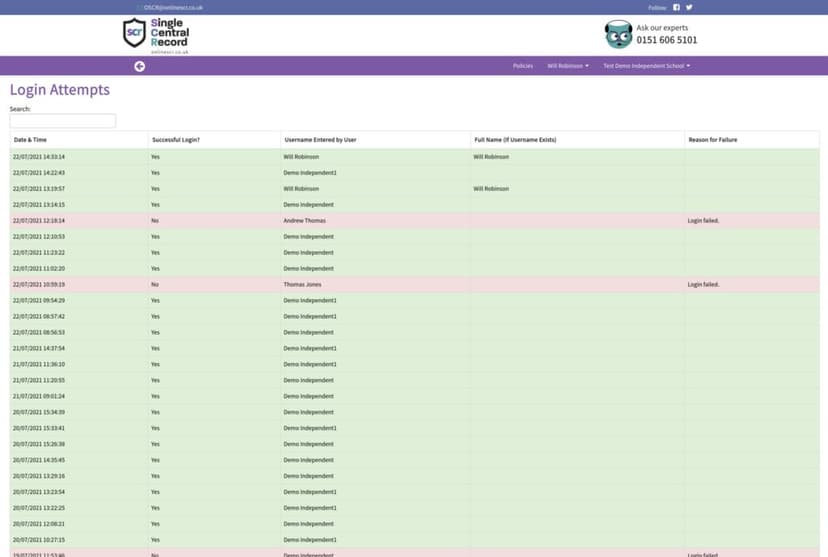Sort by Successful Login? column header
This screenshot has height=557, width=828.
click(176, 140)
